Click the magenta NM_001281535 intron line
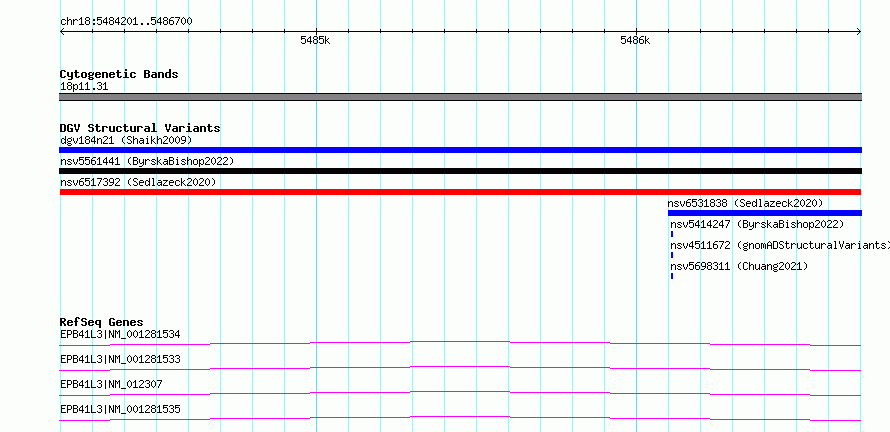 tap(460, 418)
